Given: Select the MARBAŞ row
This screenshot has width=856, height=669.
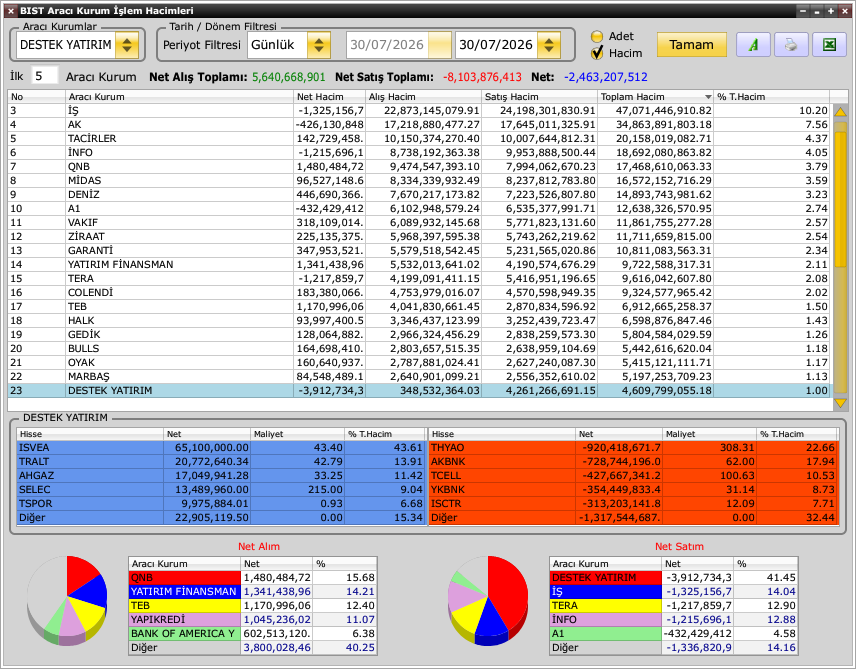Looking at the screenshot, I should click(x=419, y=376).
